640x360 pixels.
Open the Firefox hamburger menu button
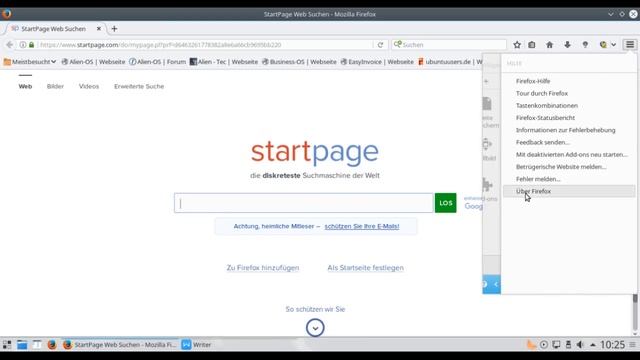(630, 44)
